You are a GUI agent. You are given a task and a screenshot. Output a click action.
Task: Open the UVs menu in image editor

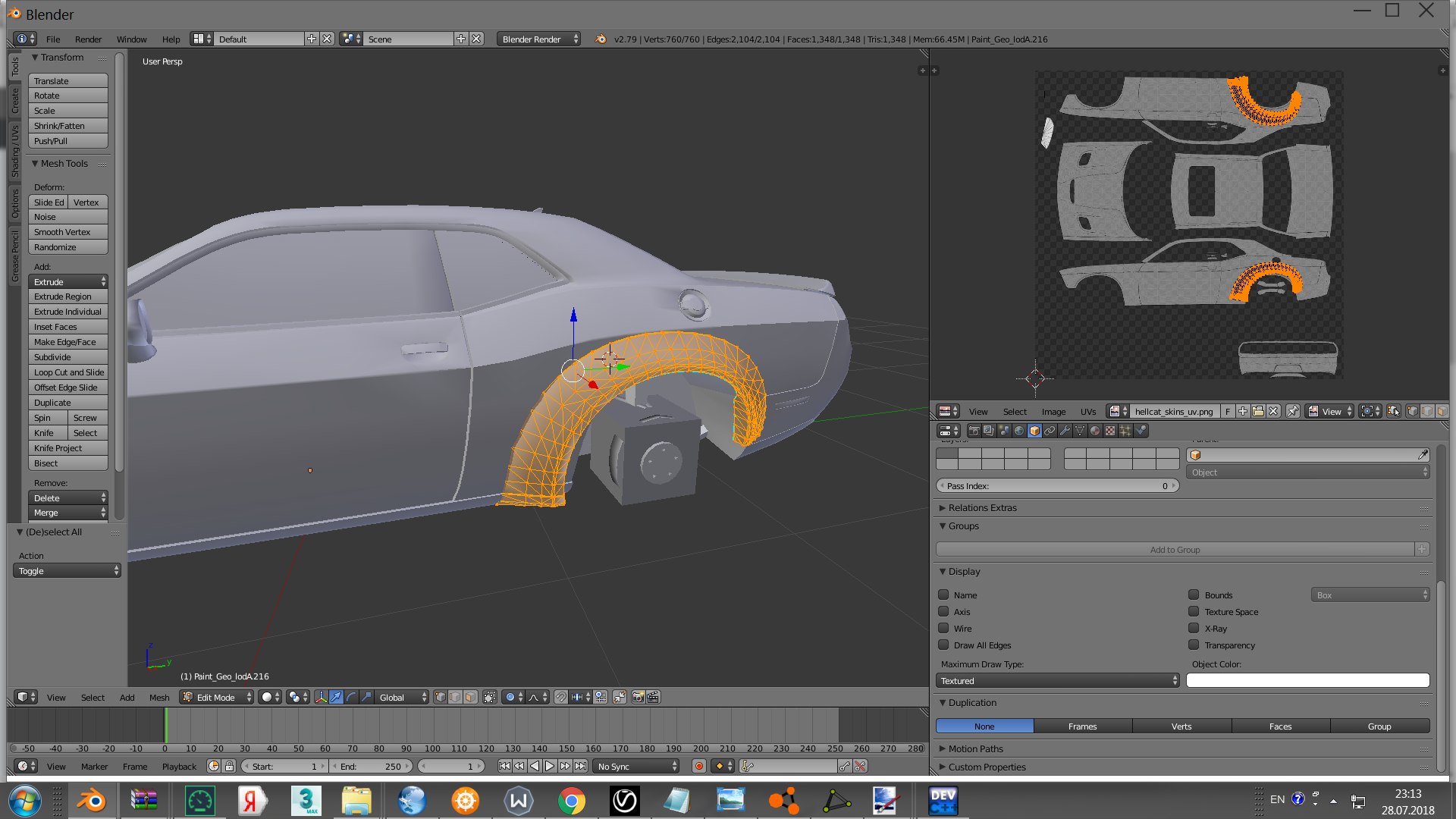click(1087, 412)
